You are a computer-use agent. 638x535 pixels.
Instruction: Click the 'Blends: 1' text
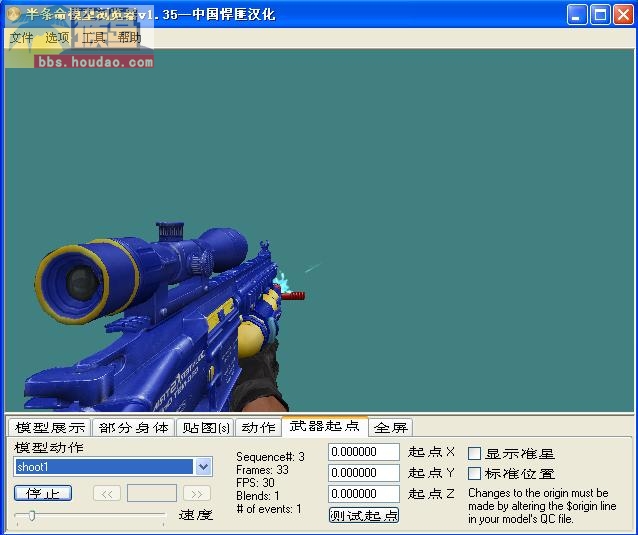[x=258, y=496]
